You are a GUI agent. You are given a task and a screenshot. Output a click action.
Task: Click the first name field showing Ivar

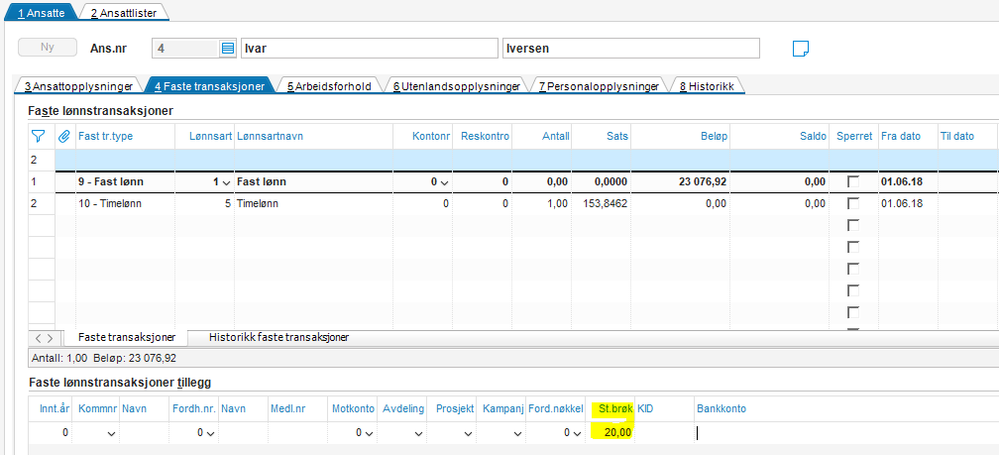pos(370,48)
